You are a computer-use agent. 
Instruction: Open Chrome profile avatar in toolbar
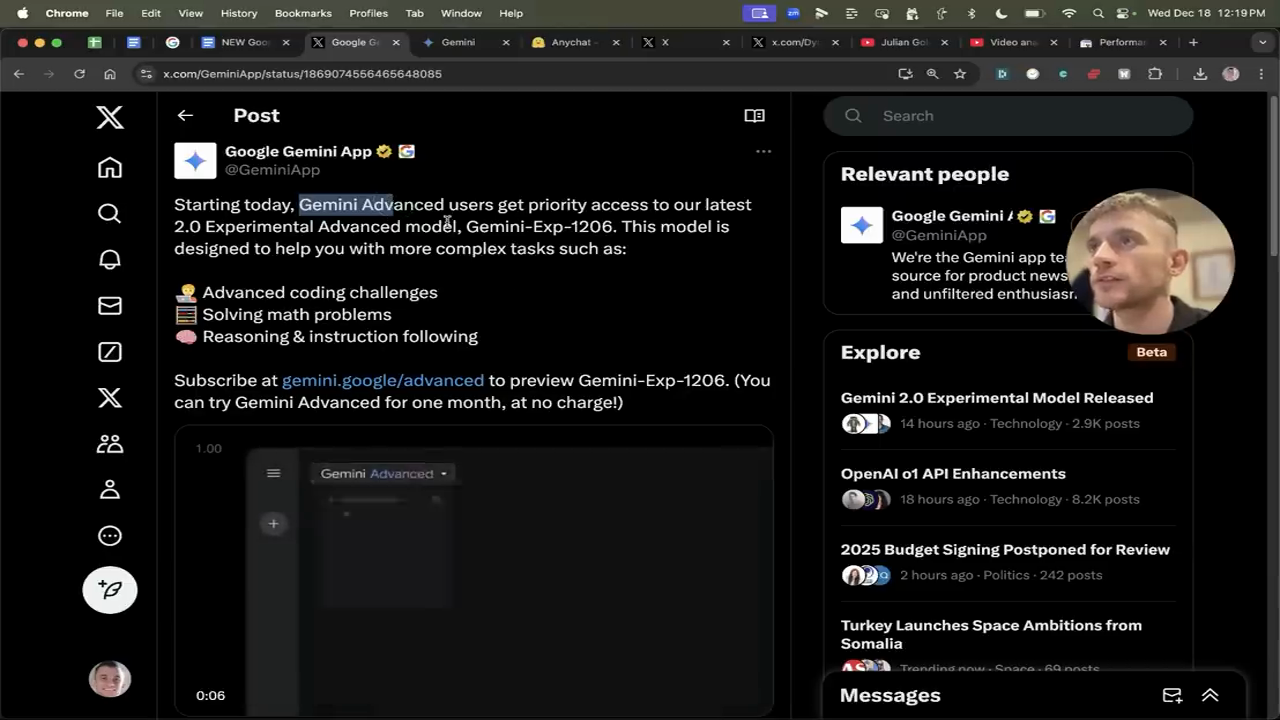1231,73
